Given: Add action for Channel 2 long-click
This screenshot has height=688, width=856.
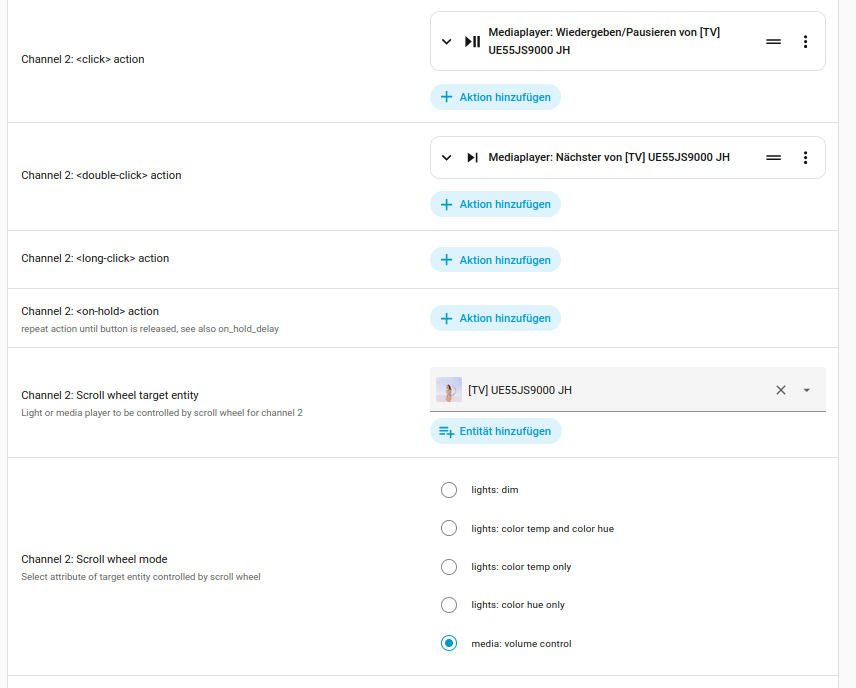Looking at the screenshot, I should tap(496, 260).
